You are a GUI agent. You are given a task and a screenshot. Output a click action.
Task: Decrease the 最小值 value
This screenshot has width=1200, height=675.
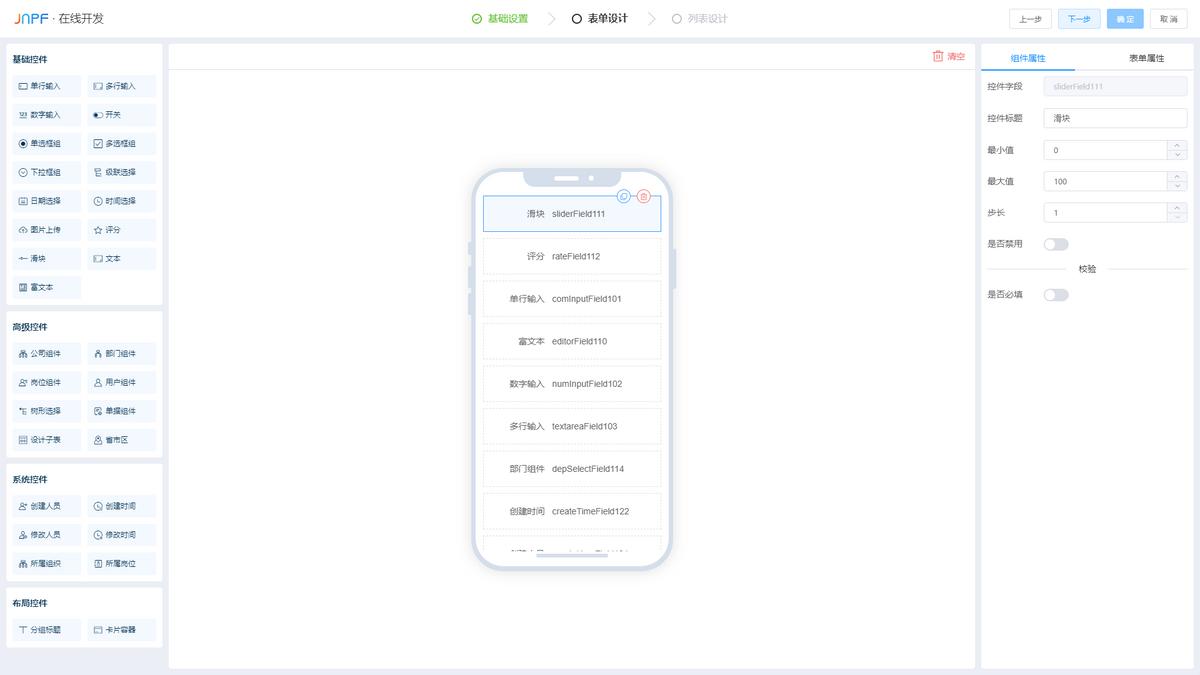[x=1177, y=155]
